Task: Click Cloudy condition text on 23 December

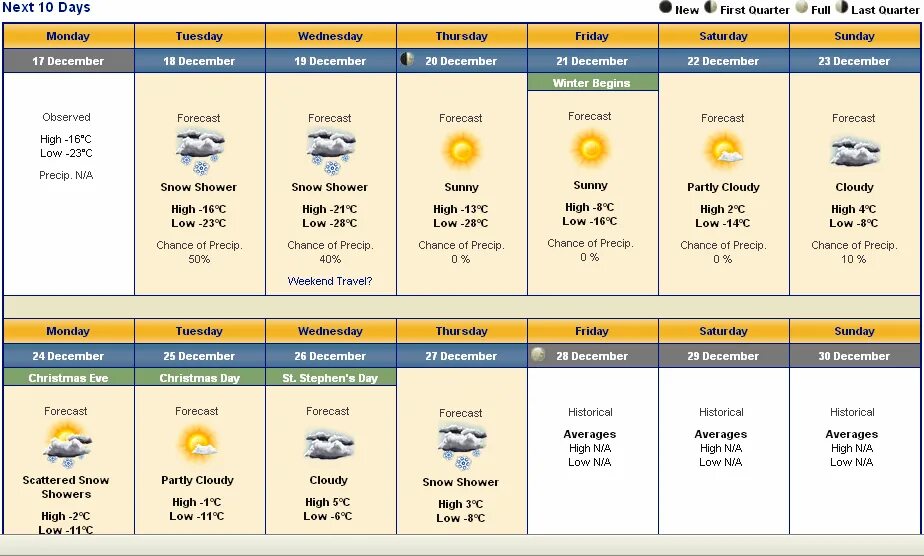Action: (854, 187)
